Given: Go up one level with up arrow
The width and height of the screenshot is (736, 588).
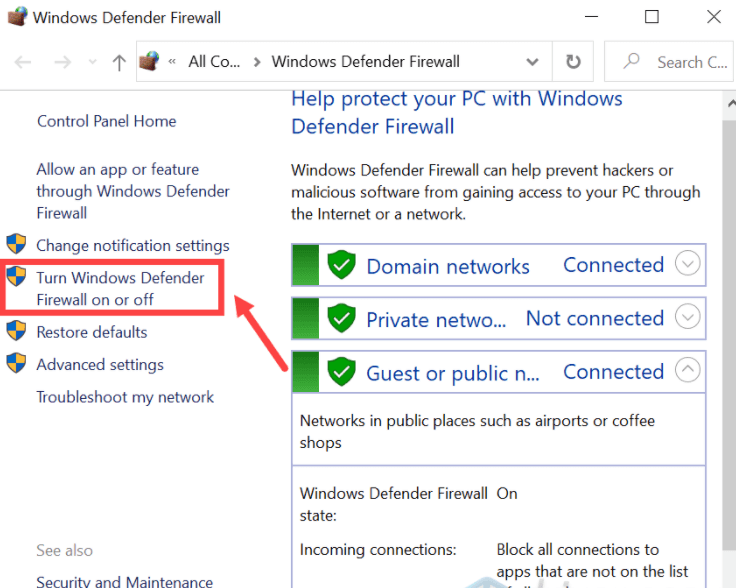Looking at the screenshot, I should click(119, 62).
